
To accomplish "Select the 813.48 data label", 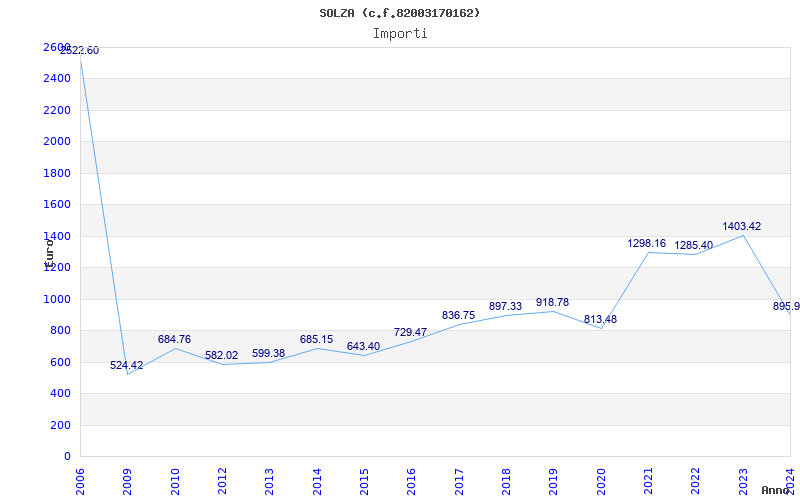I will [600, 319].
